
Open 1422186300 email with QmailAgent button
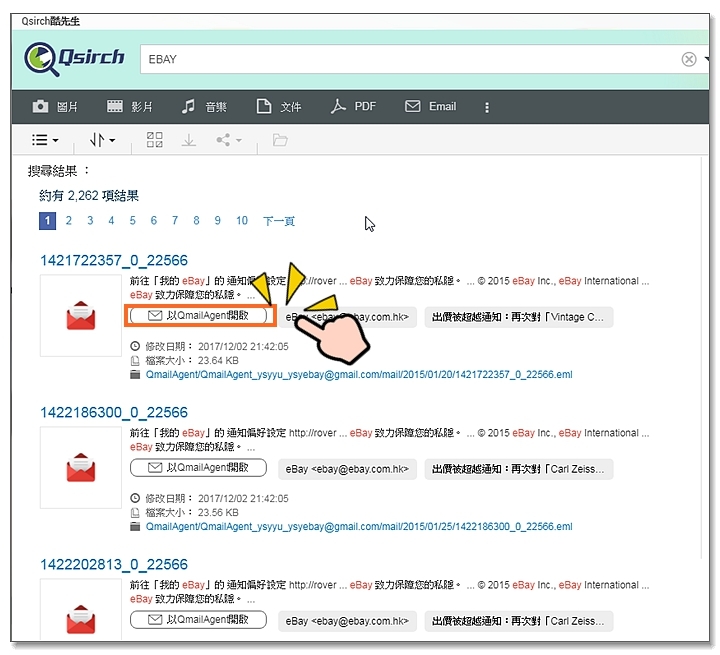[198, 468]
